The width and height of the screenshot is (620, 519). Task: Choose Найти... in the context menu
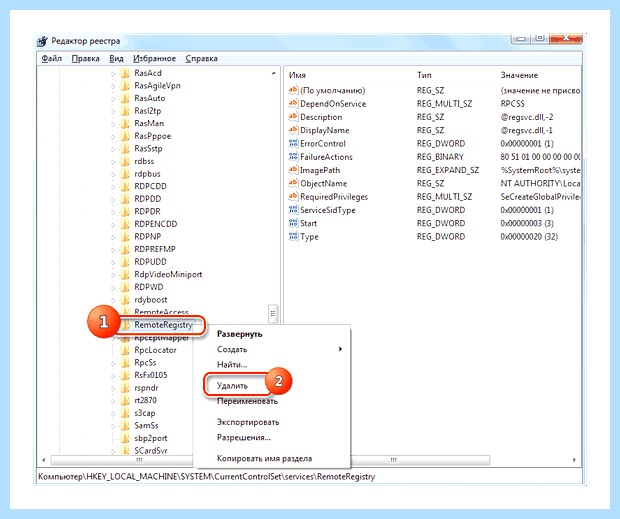pos(232,364)
